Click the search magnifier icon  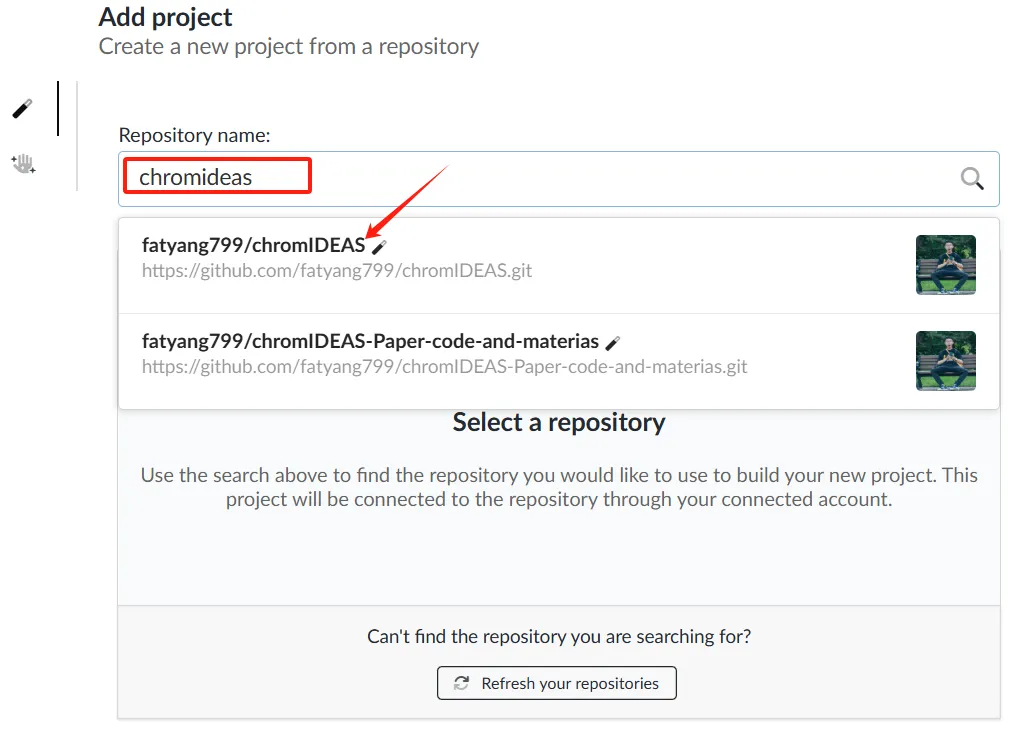click(x=972, y=178)
